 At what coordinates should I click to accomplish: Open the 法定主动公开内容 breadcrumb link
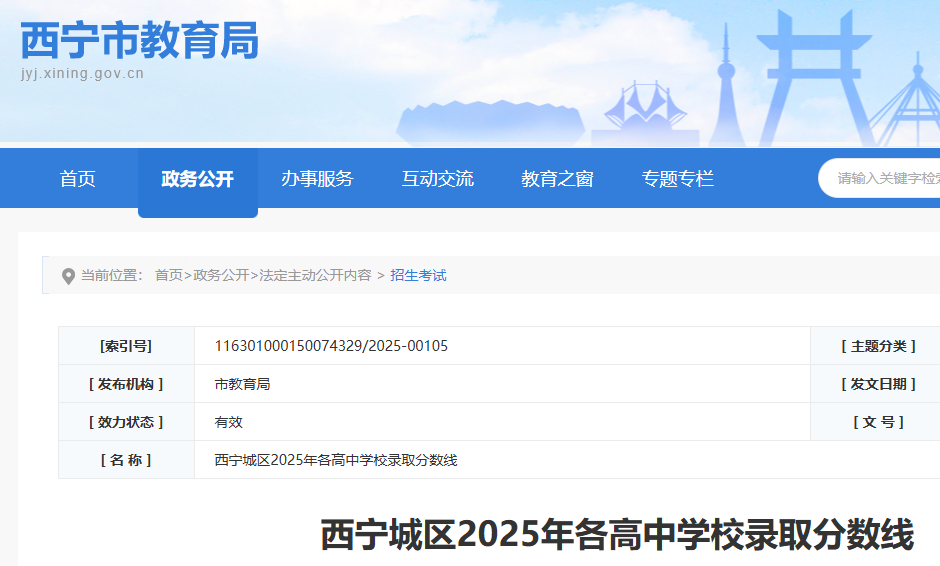(315, 275)
